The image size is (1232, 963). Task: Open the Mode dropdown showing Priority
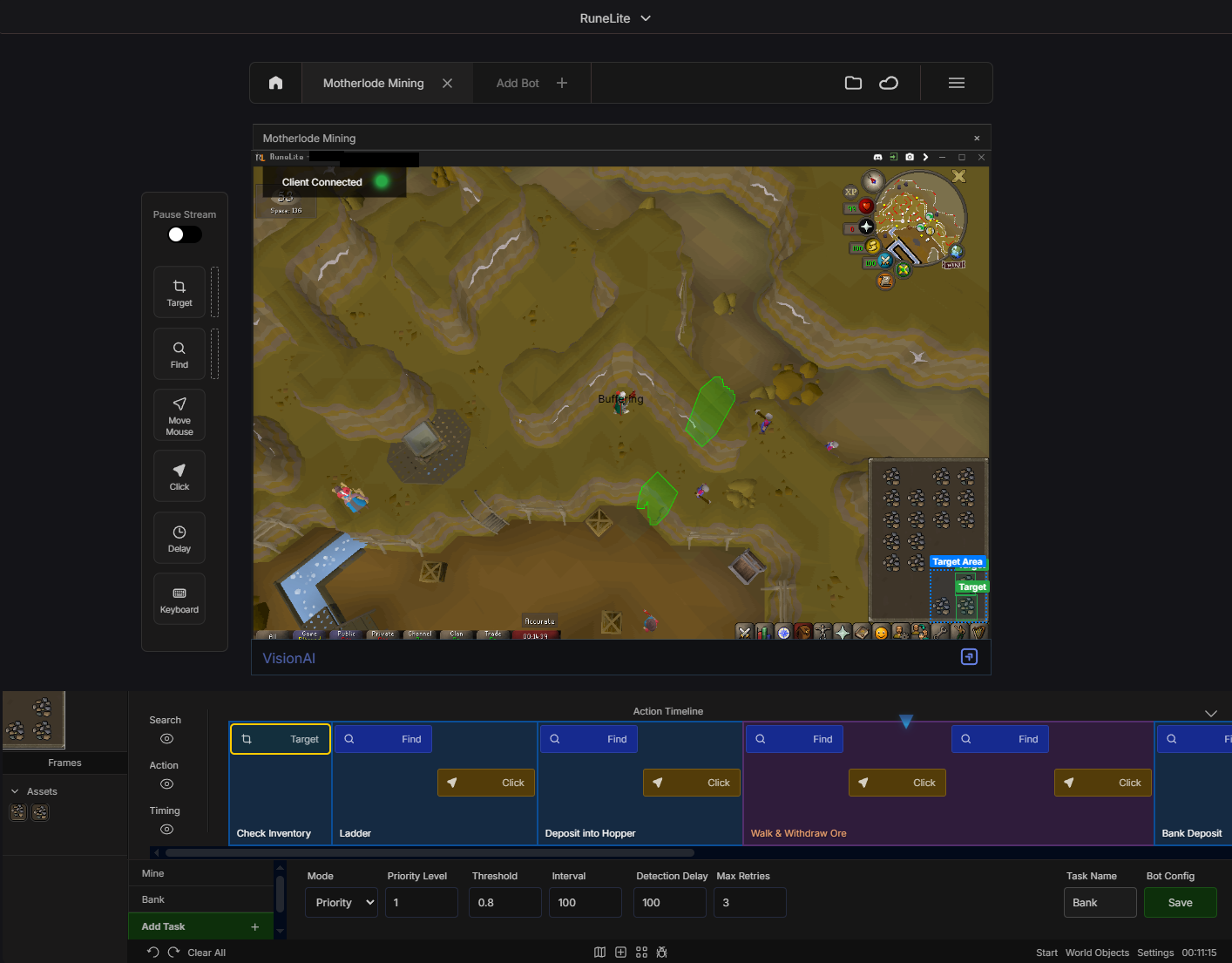click(341, 902)
